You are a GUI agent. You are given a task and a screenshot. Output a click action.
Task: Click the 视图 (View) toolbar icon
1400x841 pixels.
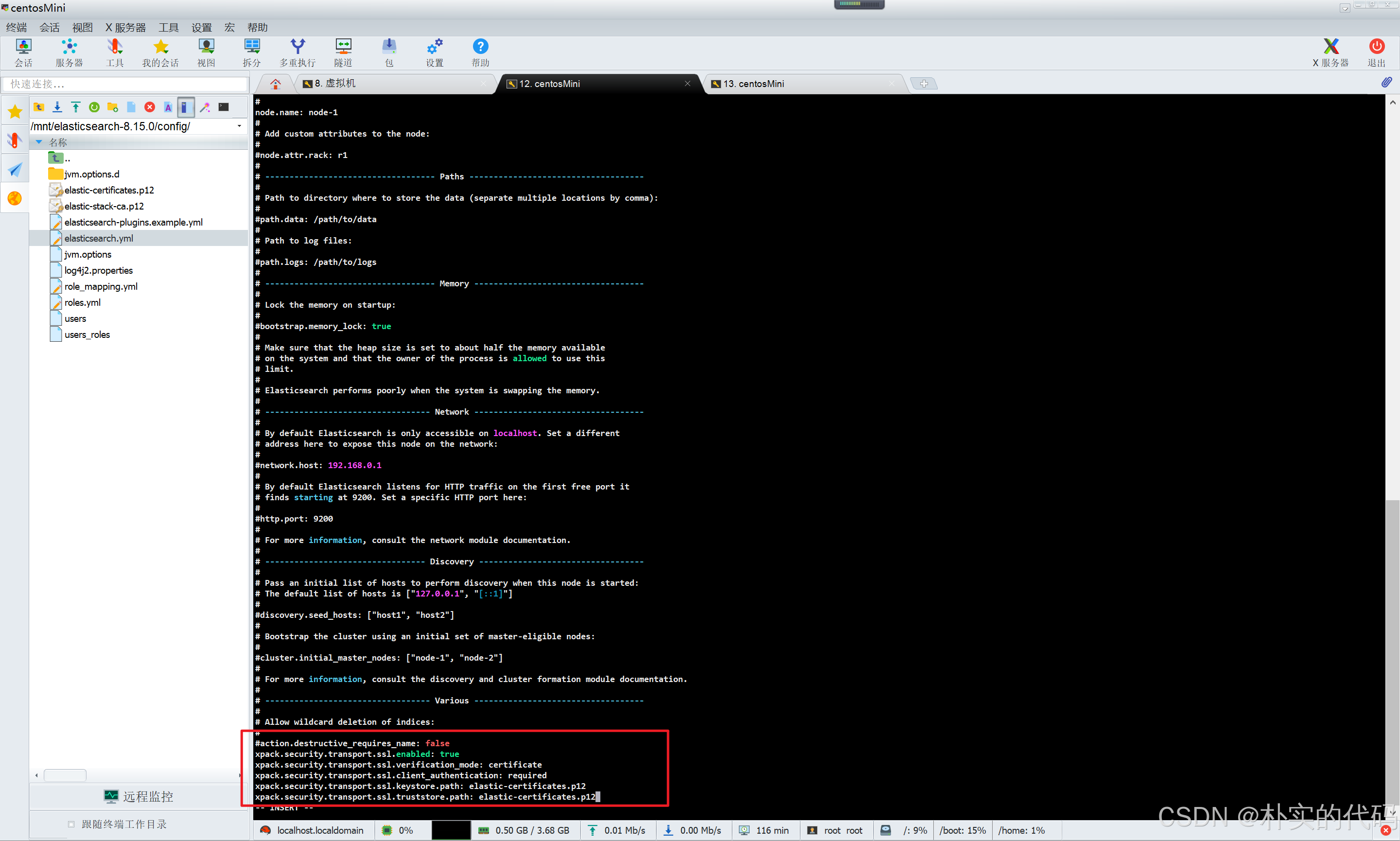(x=206, y=53)
